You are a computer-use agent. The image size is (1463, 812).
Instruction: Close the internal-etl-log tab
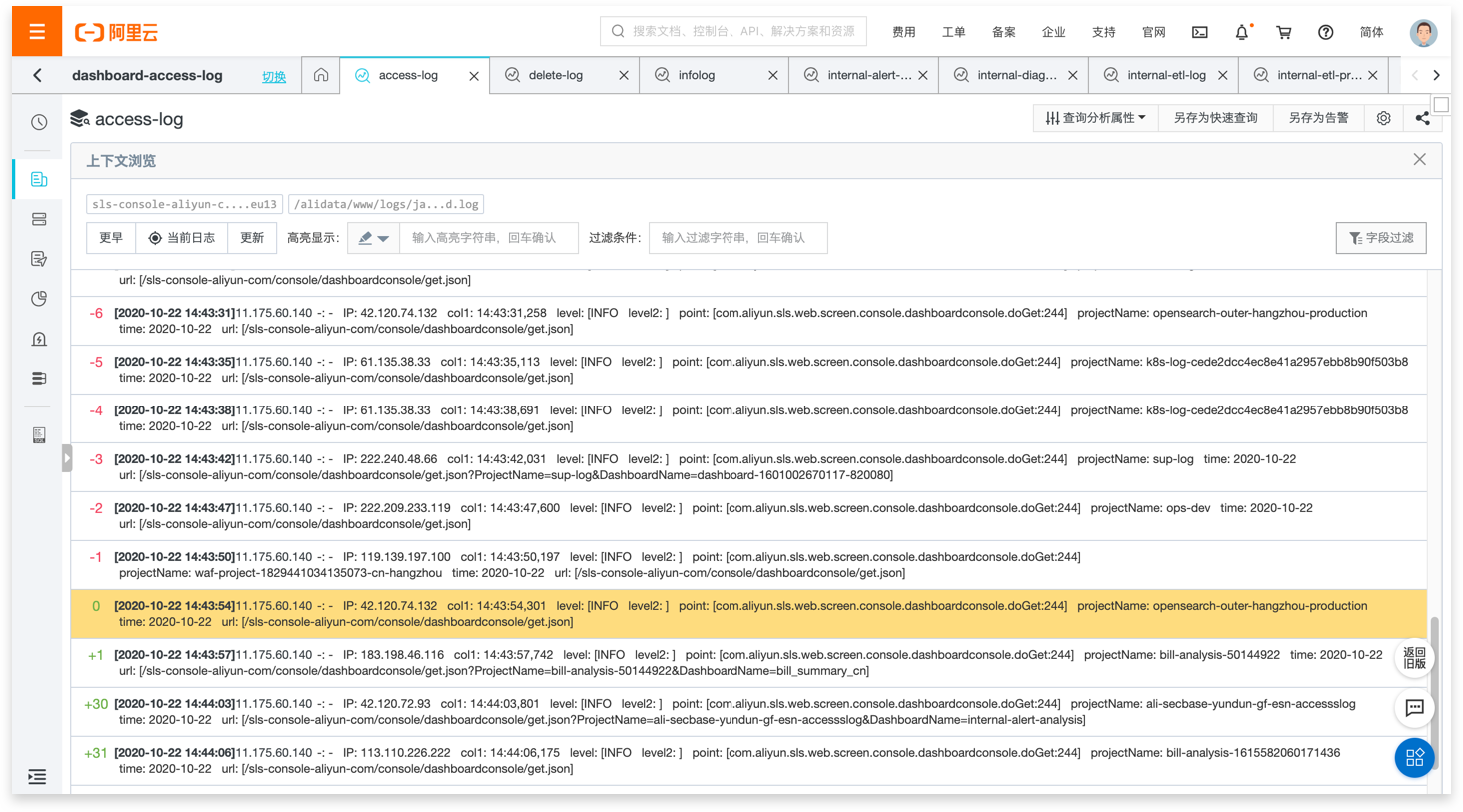(1223, 76)
